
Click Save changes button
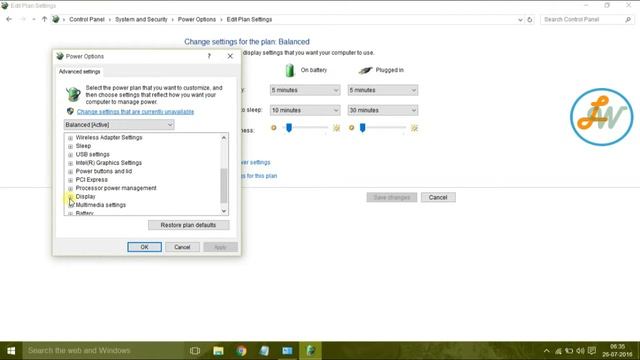click(392, 197)
